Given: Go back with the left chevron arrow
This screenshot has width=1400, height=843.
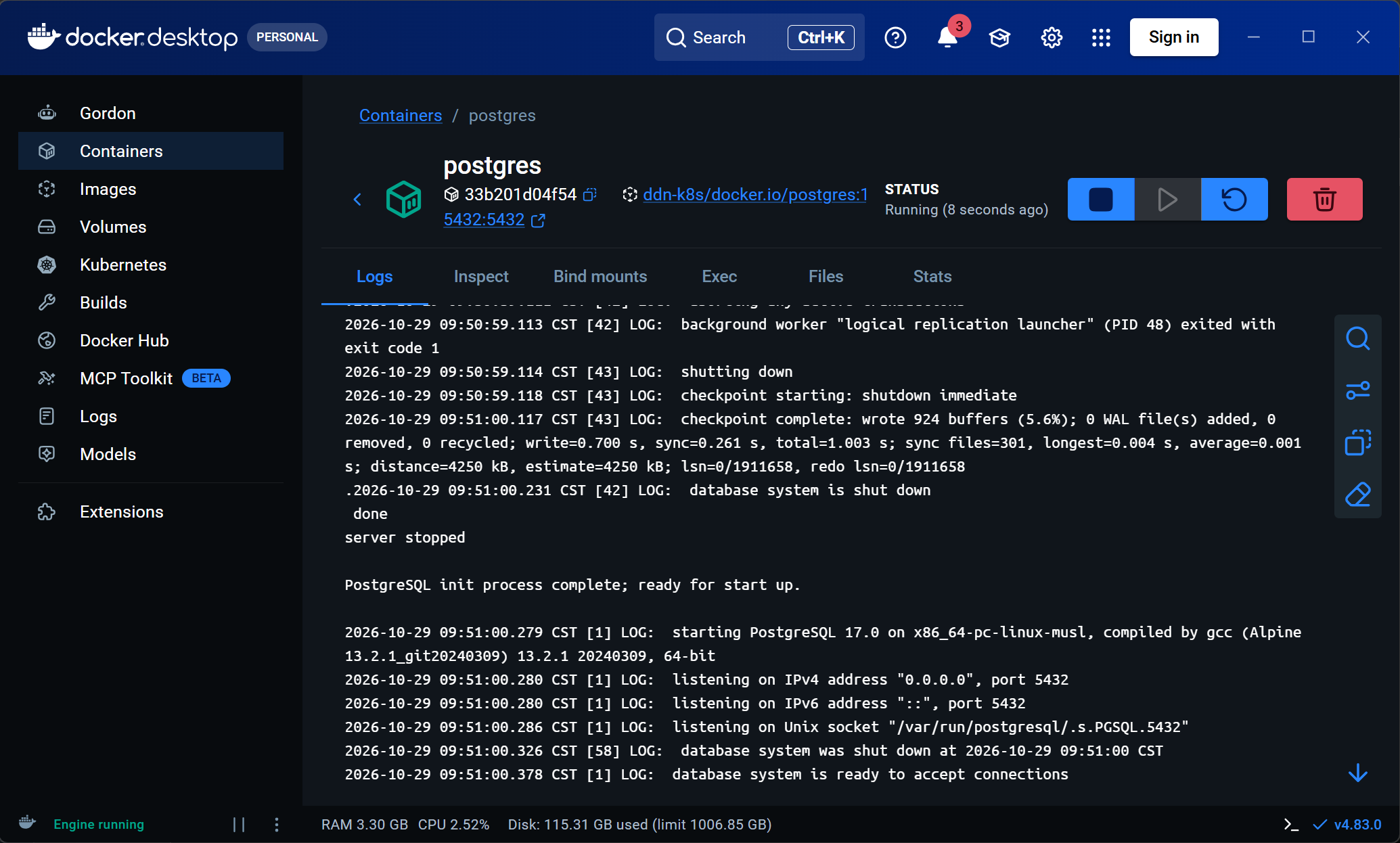Looking at the screenshot, I should point(357,200).
